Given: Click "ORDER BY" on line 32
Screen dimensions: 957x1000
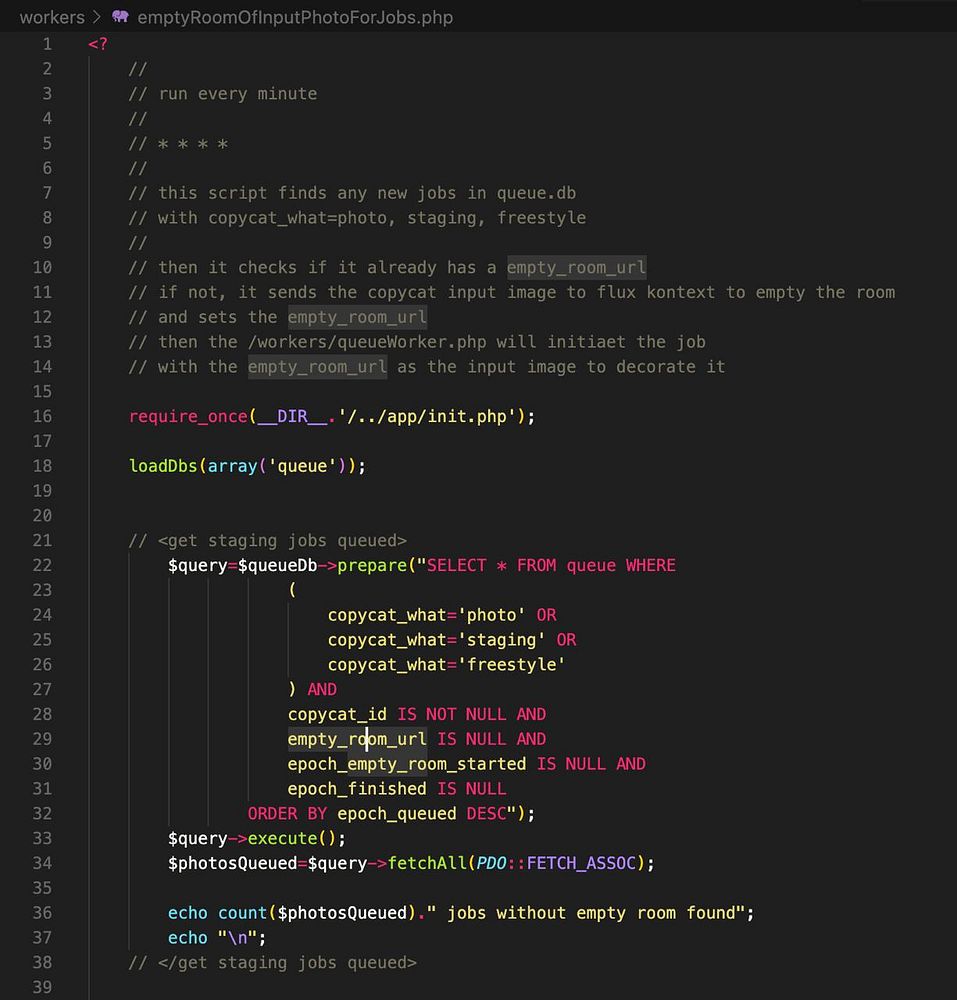Looking at the screenshot, I should 288,814.
